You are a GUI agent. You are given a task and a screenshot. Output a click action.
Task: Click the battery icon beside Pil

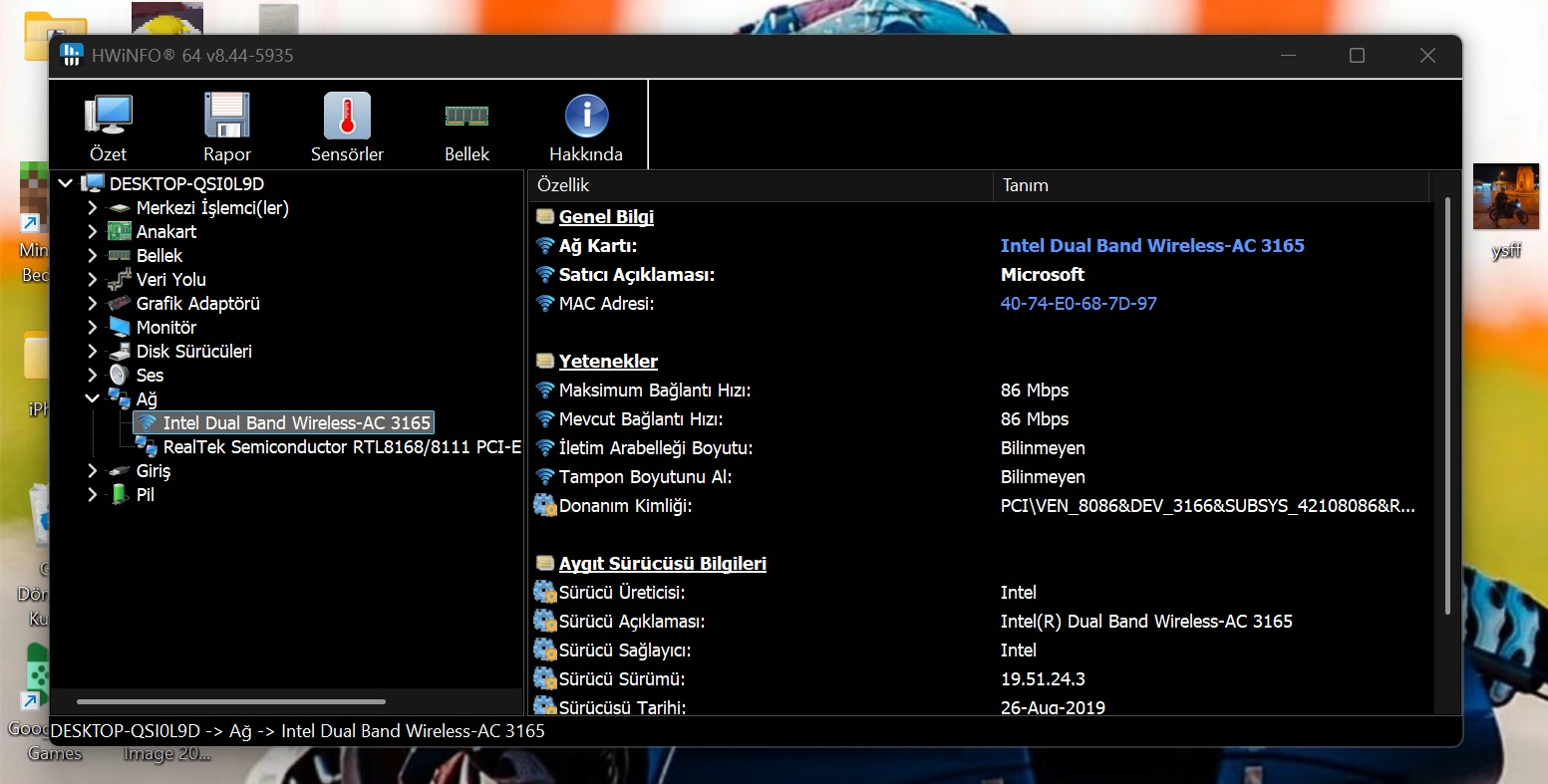point(120,495)
